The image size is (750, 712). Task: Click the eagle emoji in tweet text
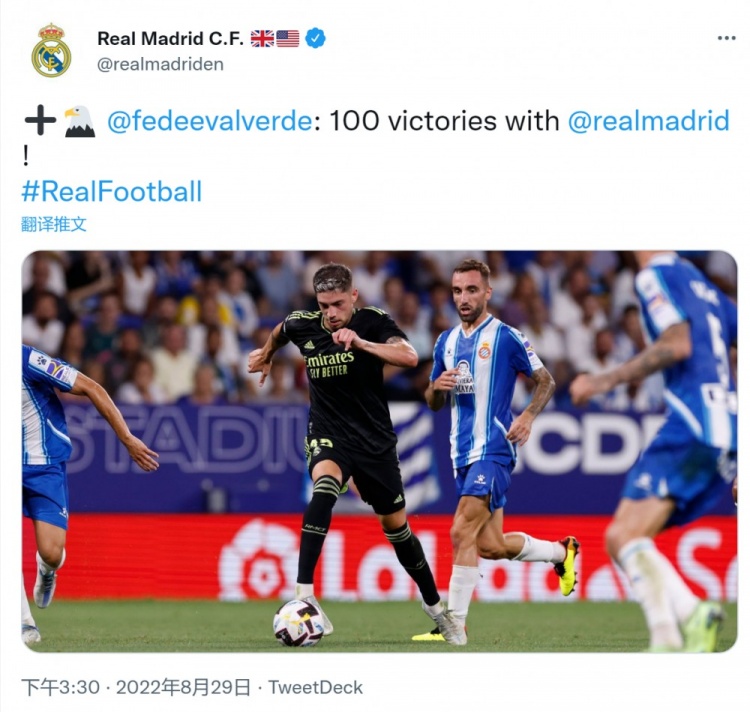pos(79,121)
